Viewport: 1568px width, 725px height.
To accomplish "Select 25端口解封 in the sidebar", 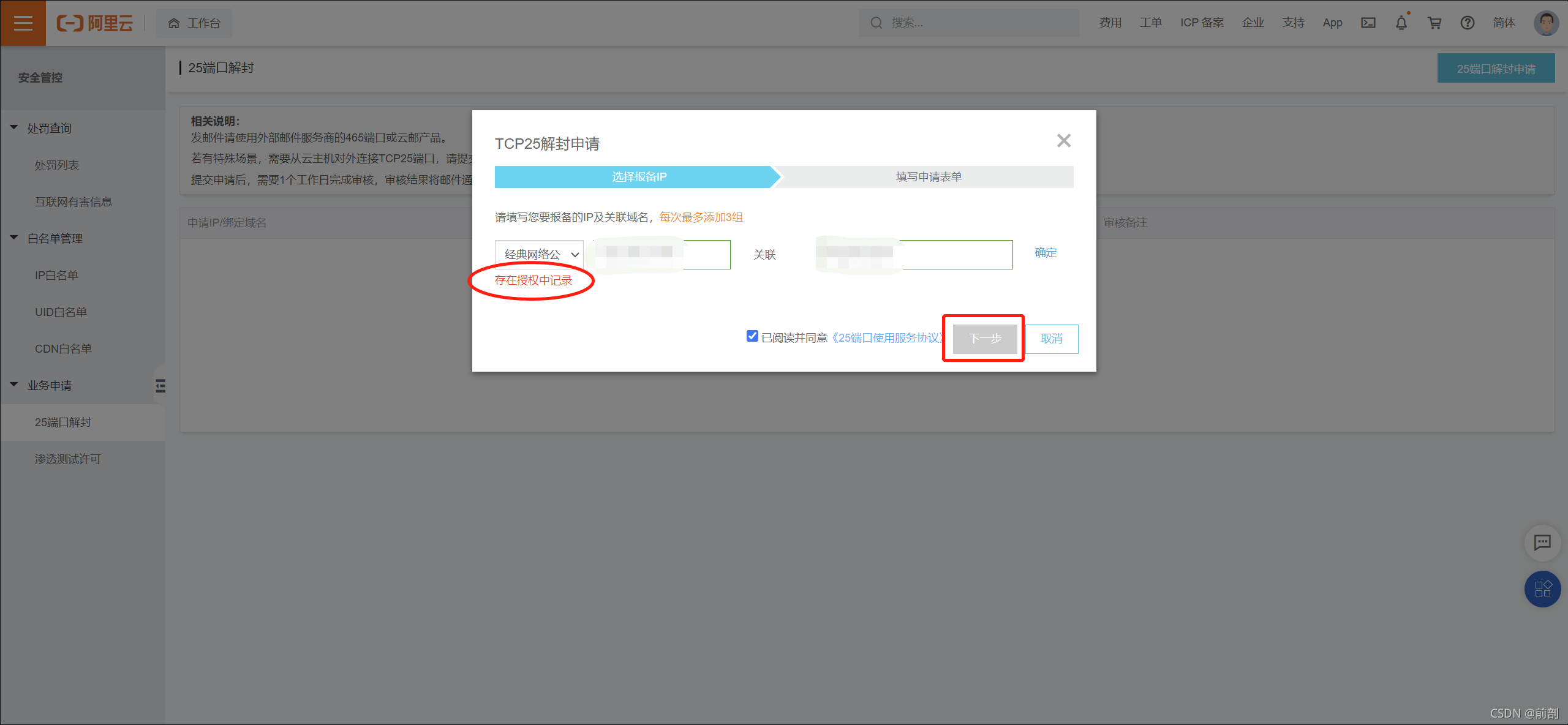I will tap(83, 423).
